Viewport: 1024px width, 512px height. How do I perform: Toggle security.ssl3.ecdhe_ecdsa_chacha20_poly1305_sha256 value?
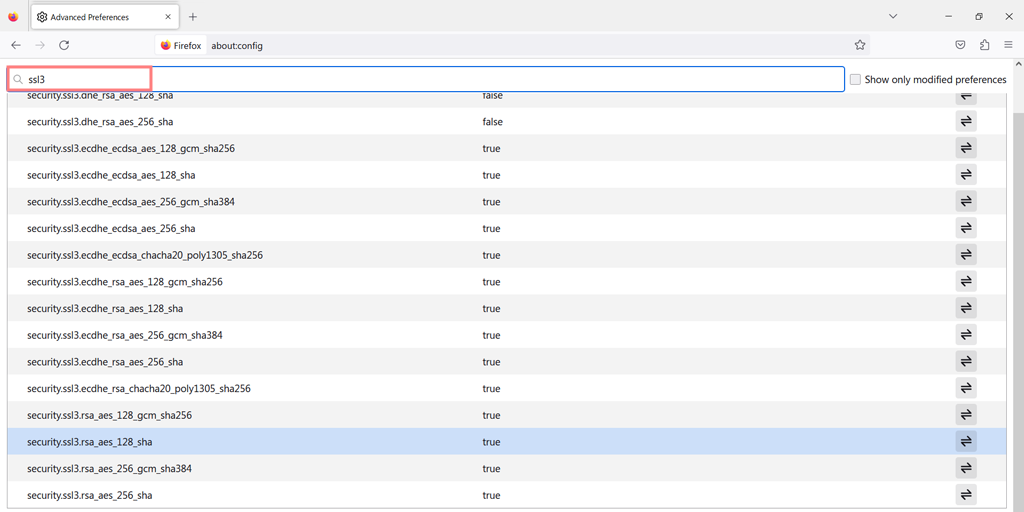966,255
